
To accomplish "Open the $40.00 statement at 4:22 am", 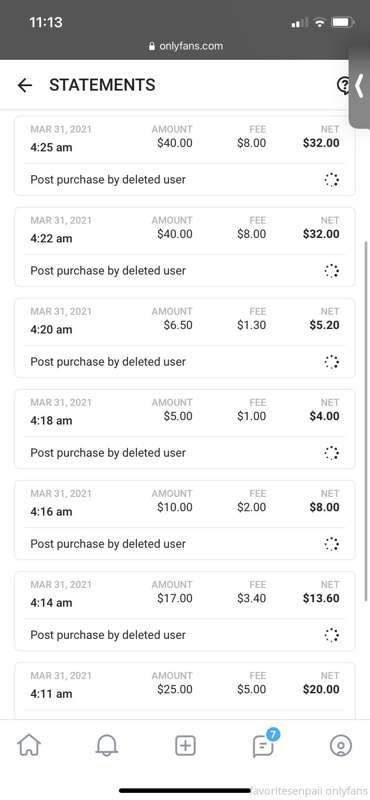I will click(185, 247).
